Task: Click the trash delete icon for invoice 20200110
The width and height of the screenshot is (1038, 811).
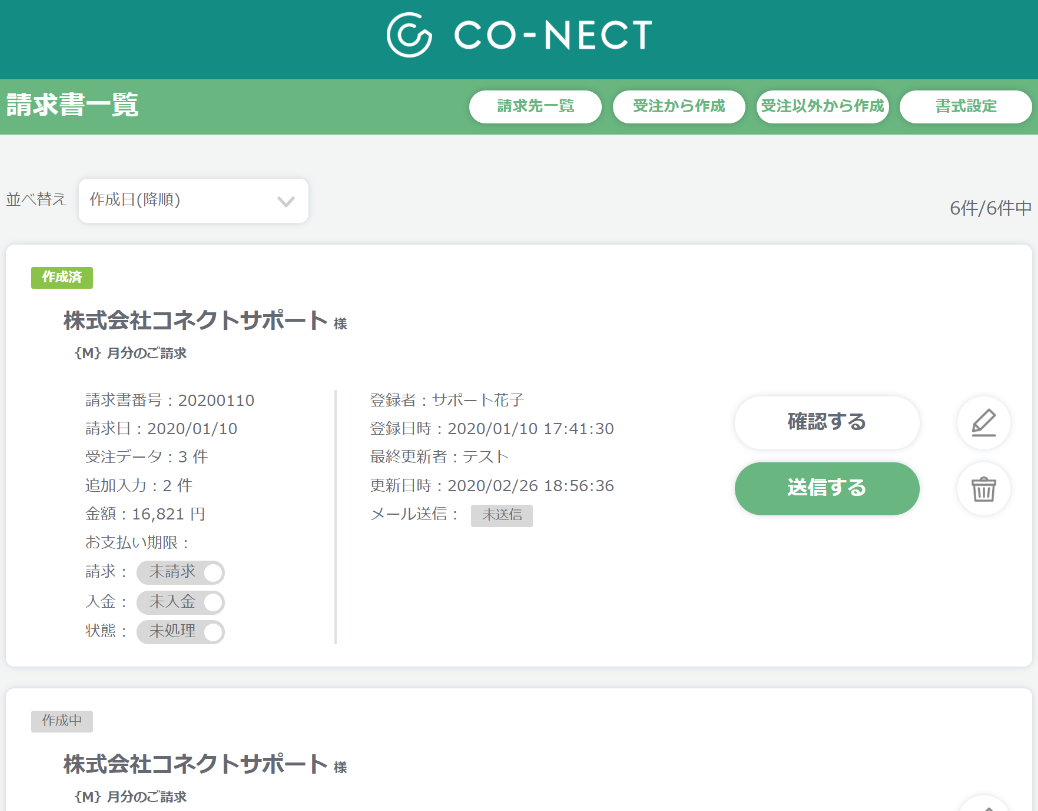Action: click(x=984, y=489)
